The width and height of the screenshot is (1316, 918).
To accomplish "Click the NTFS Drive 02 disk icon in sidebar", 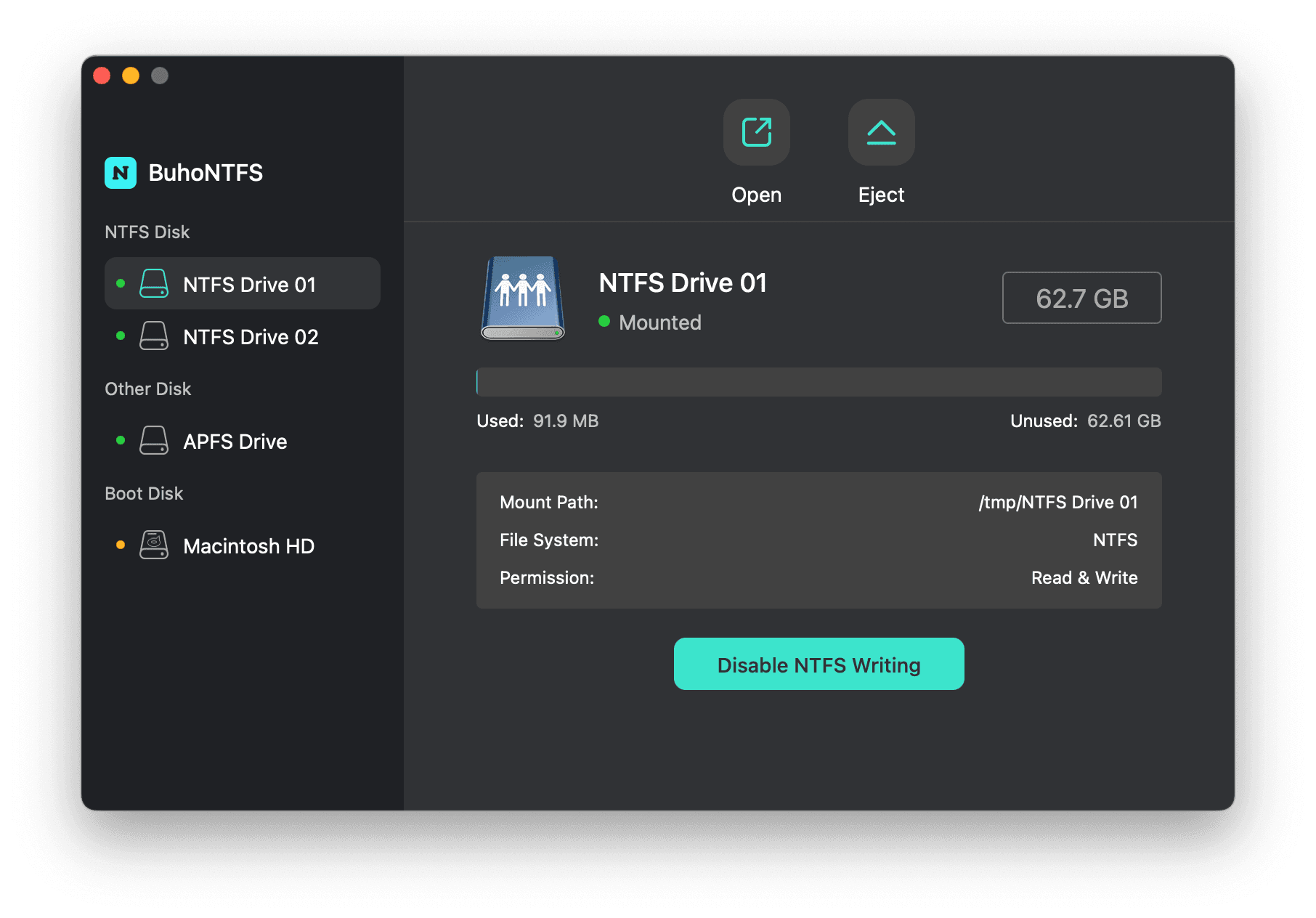I will click(153, 336).
